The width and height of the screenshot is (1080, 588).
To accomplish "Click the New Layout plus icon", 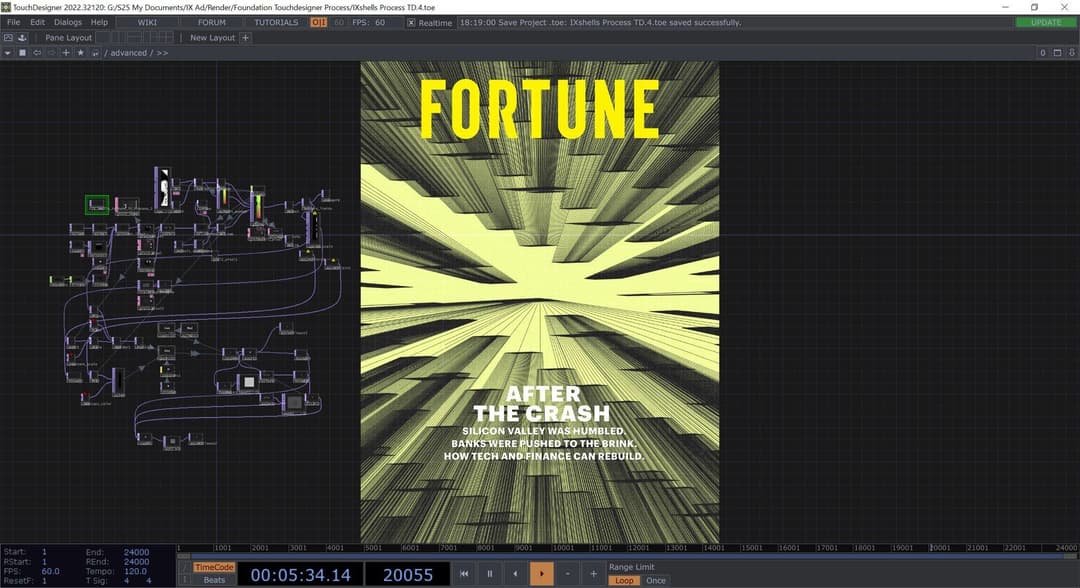I will point(246,37).
